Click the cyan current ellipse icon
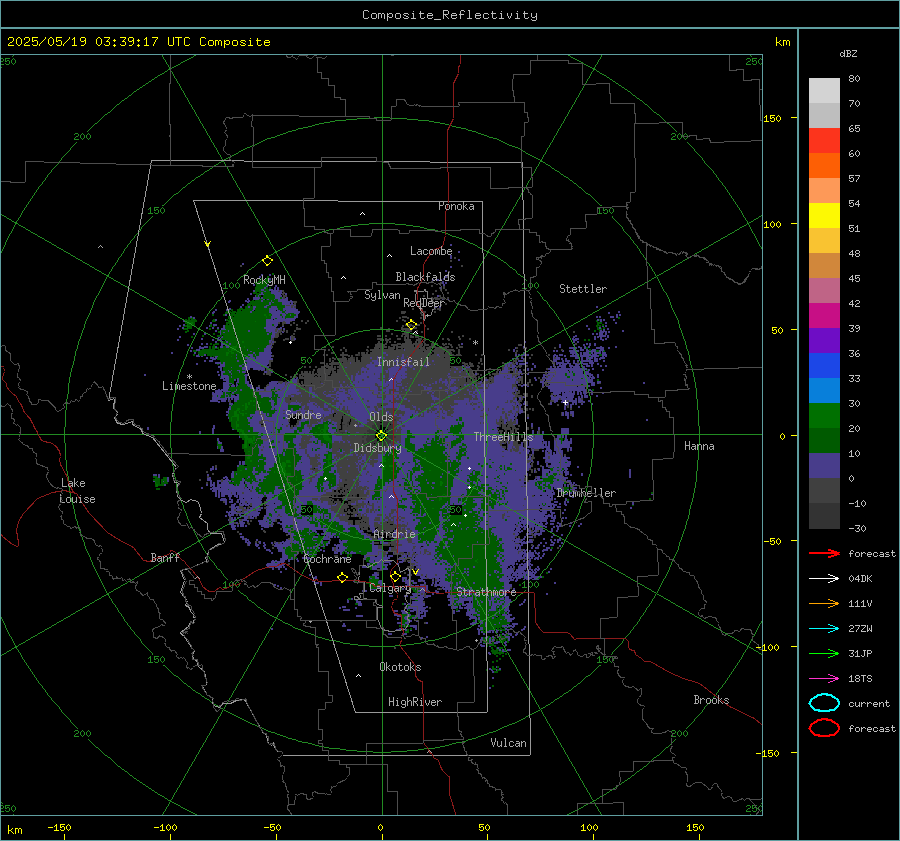 pos(824,703)
